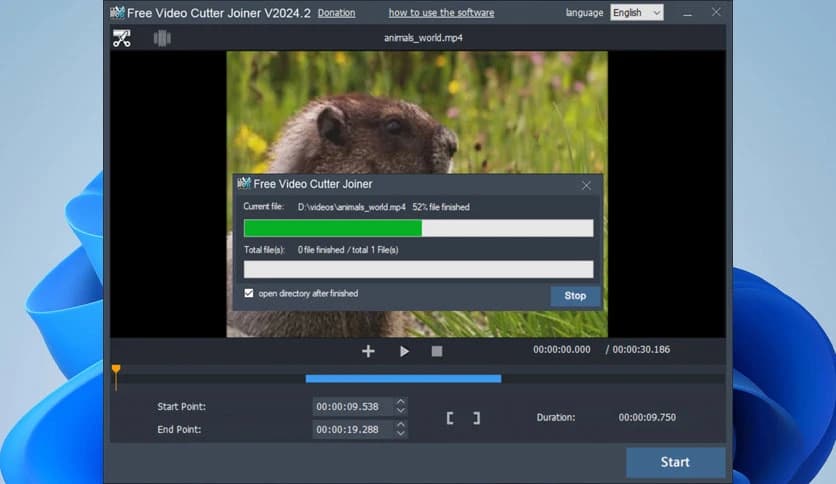Screen dimensions: 836x484
Task: Edit the Start Point time field
Action: pos(353,407)
